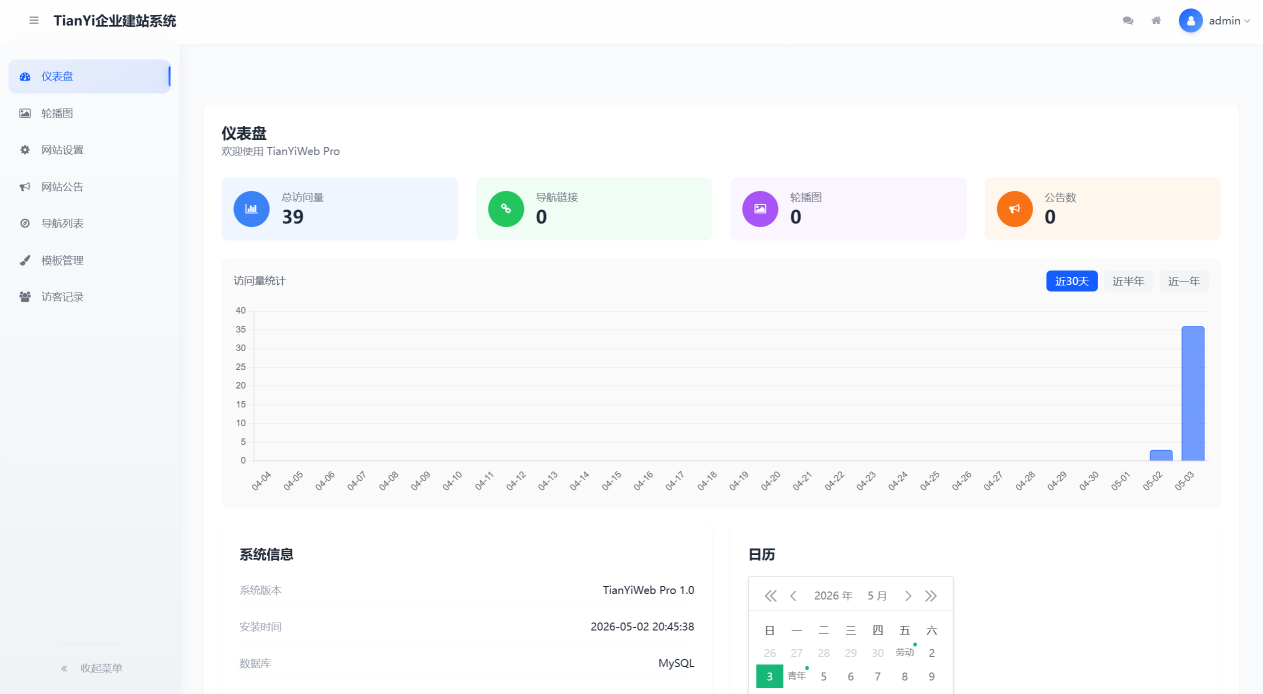This screenshot has height=694, width=1263.
Task: Expand the admin account dropdown
Action: (x=1229, y=20)
